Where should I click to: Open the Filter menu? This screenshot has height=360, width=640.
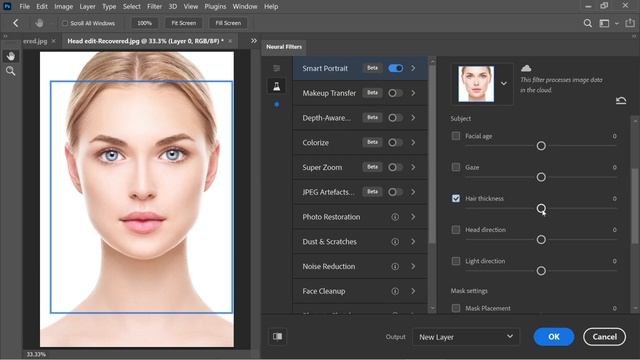click(x=154, y=7)
